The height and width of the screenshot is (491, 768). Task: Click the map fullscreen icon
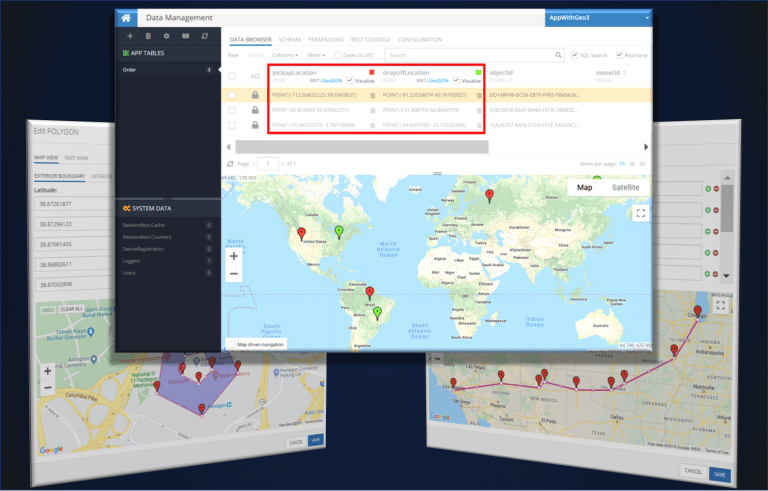641,213
